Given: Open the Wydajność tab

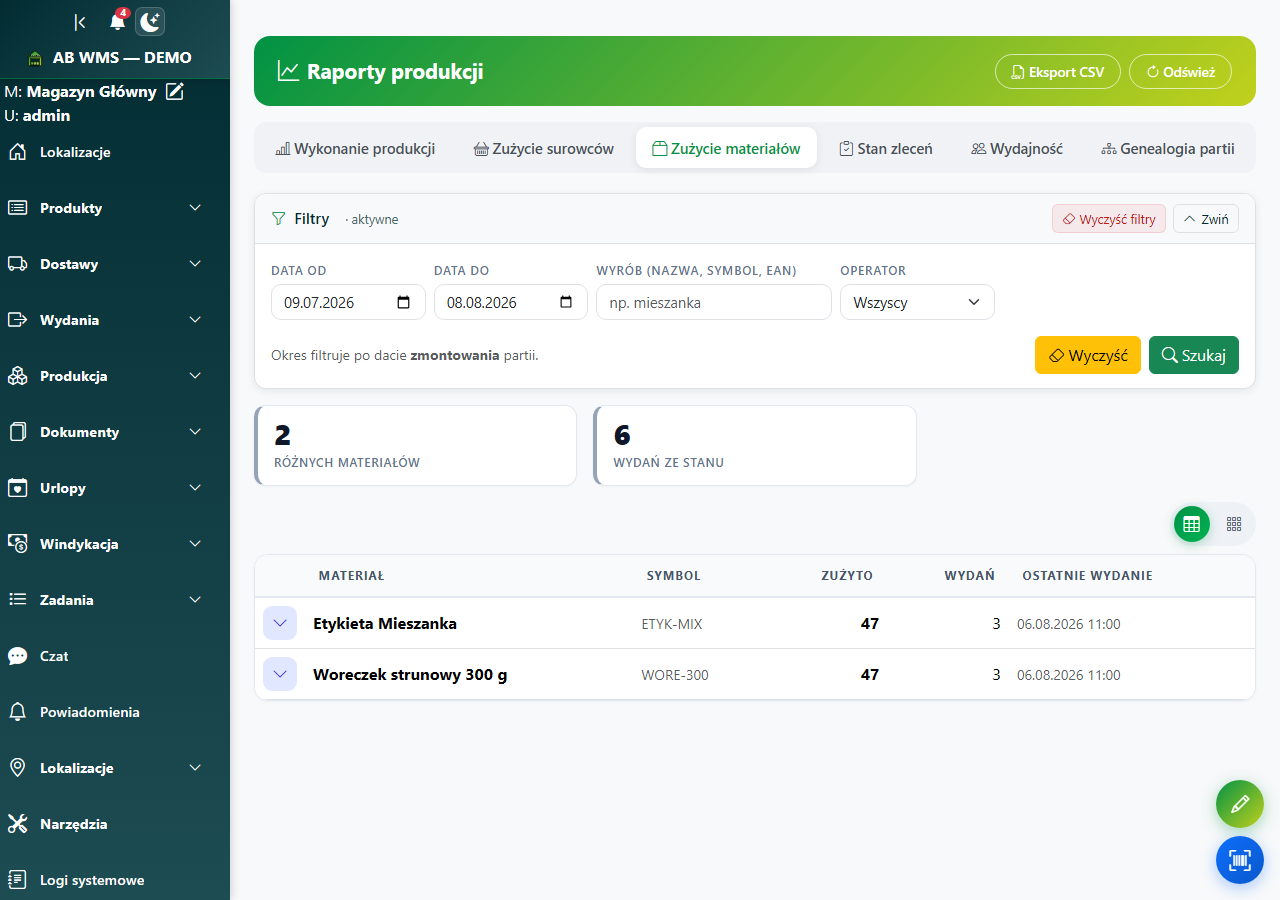Looking at the screenshot, I should point(1016,148).
